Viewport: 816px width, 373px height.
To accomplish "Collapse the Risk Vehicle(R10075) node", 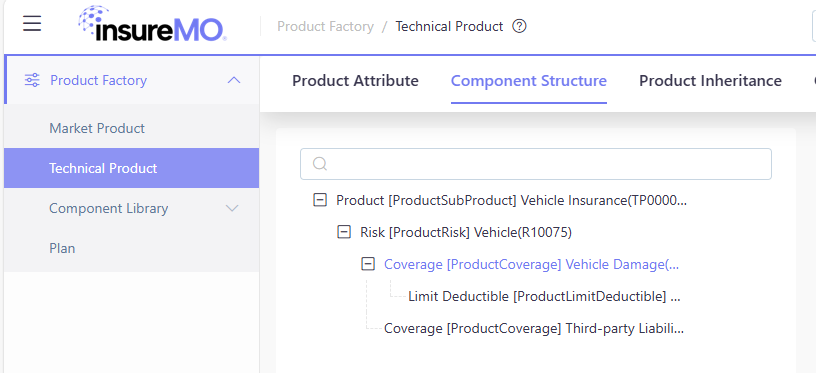I will [344, 232].
